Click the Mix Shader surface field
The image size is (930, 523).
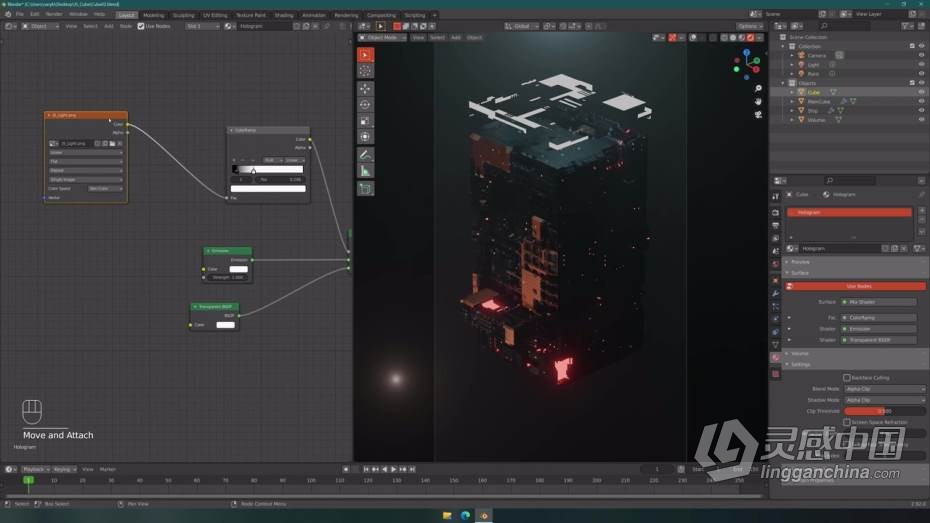[x=880, y=302]
